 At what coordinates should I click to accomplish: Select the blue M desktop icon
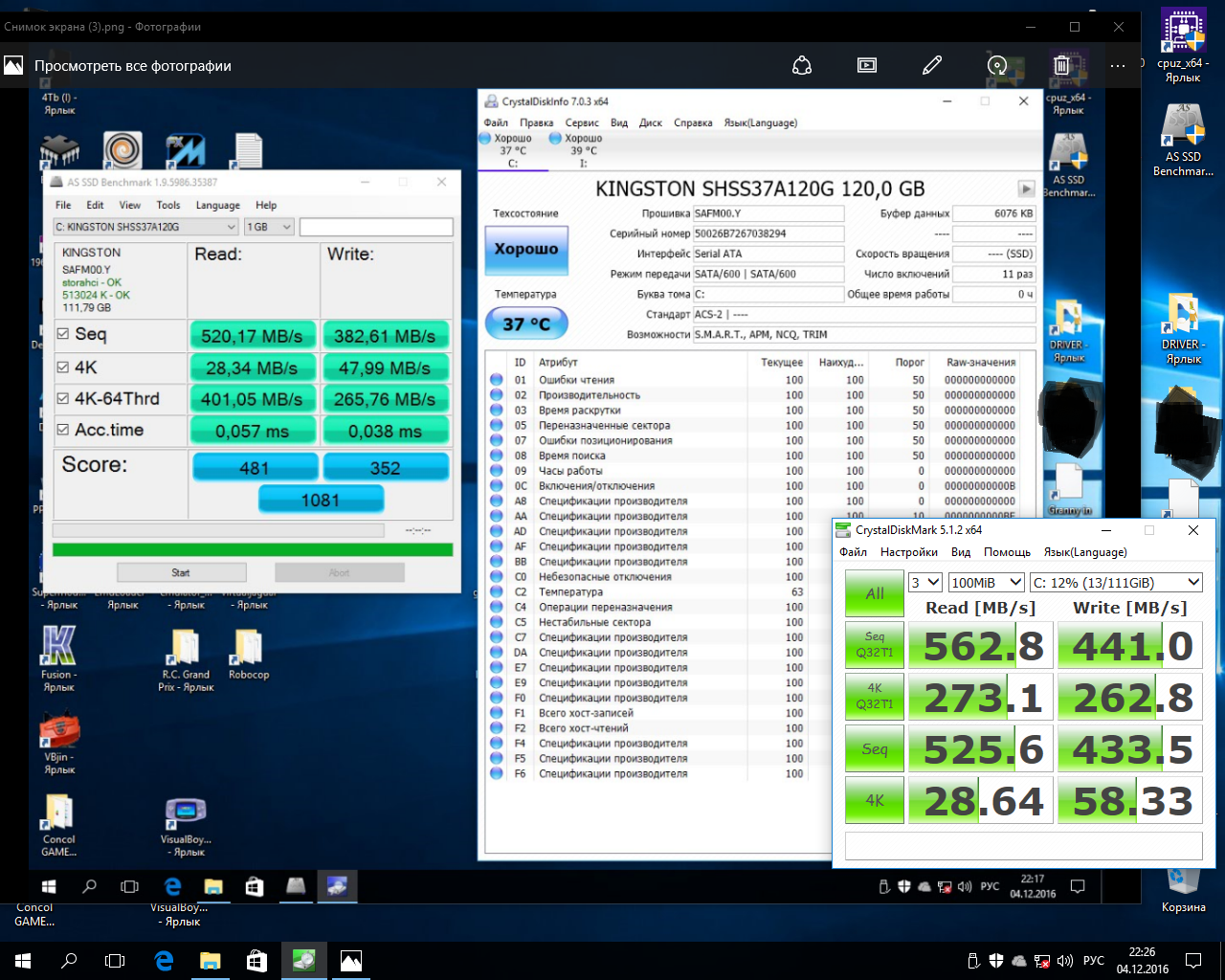coord(186,150)
